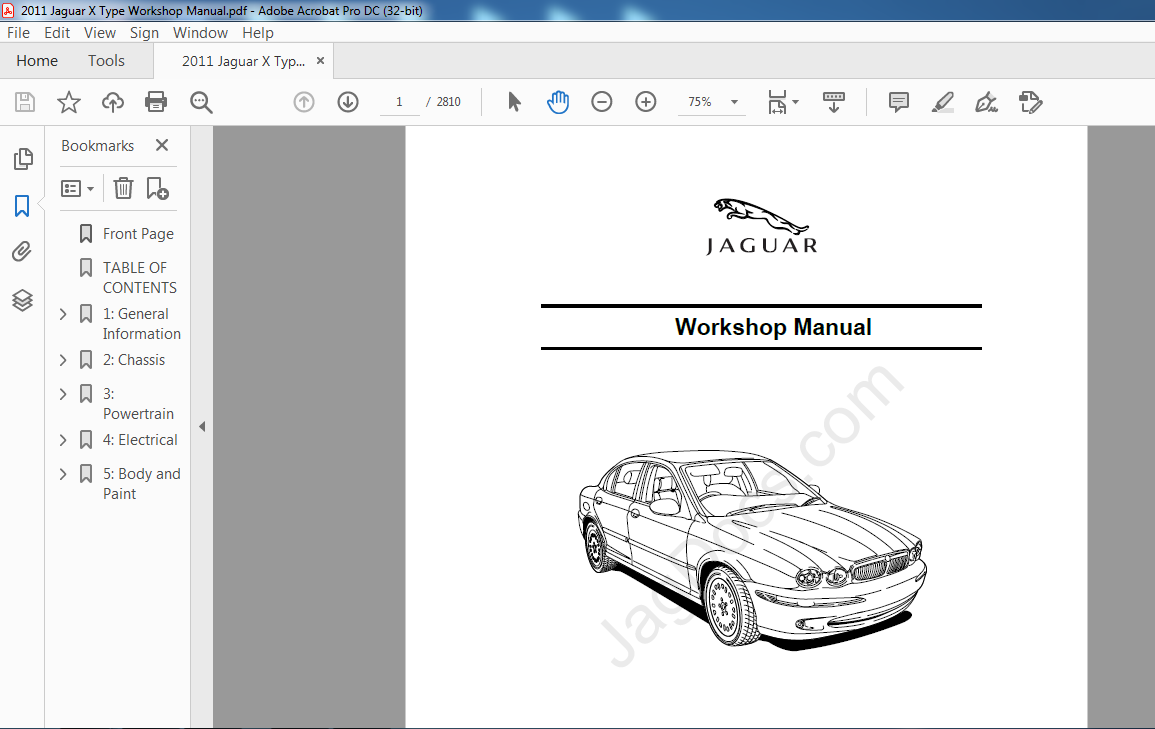1155x729 pixels.
Task: Open 5: Body and Paint bookmark
Action: tap(141, 483)
